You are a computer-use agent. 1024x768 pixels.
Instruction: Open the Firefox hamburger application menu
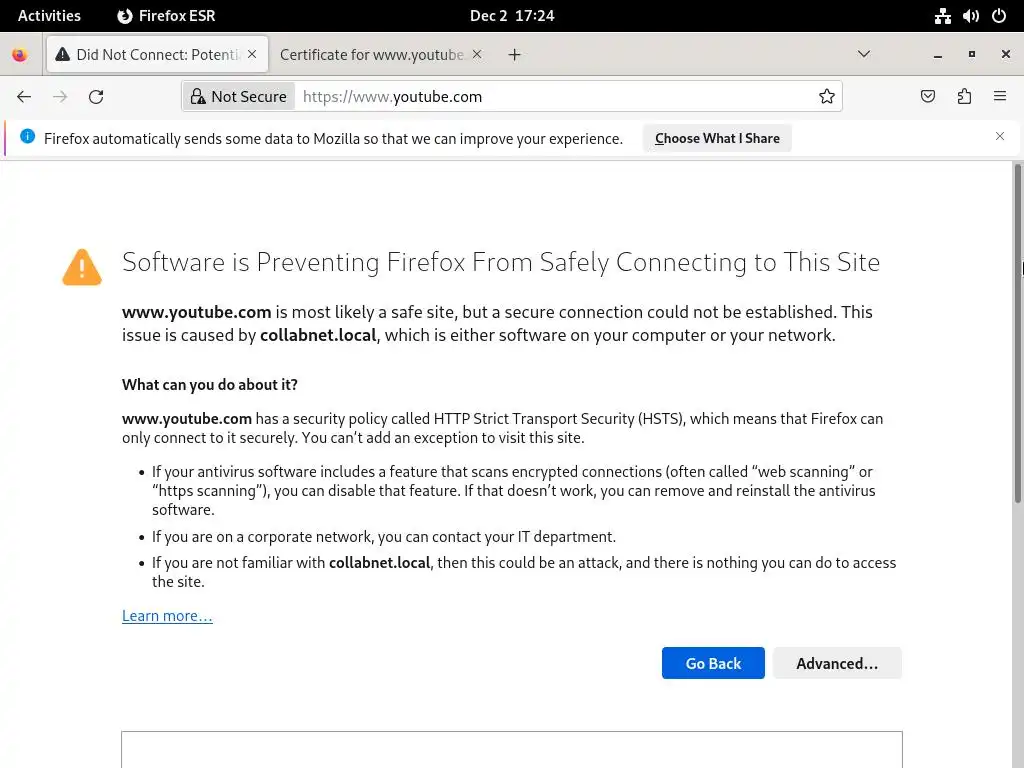pyautogui.click(x=1000, y=97)
